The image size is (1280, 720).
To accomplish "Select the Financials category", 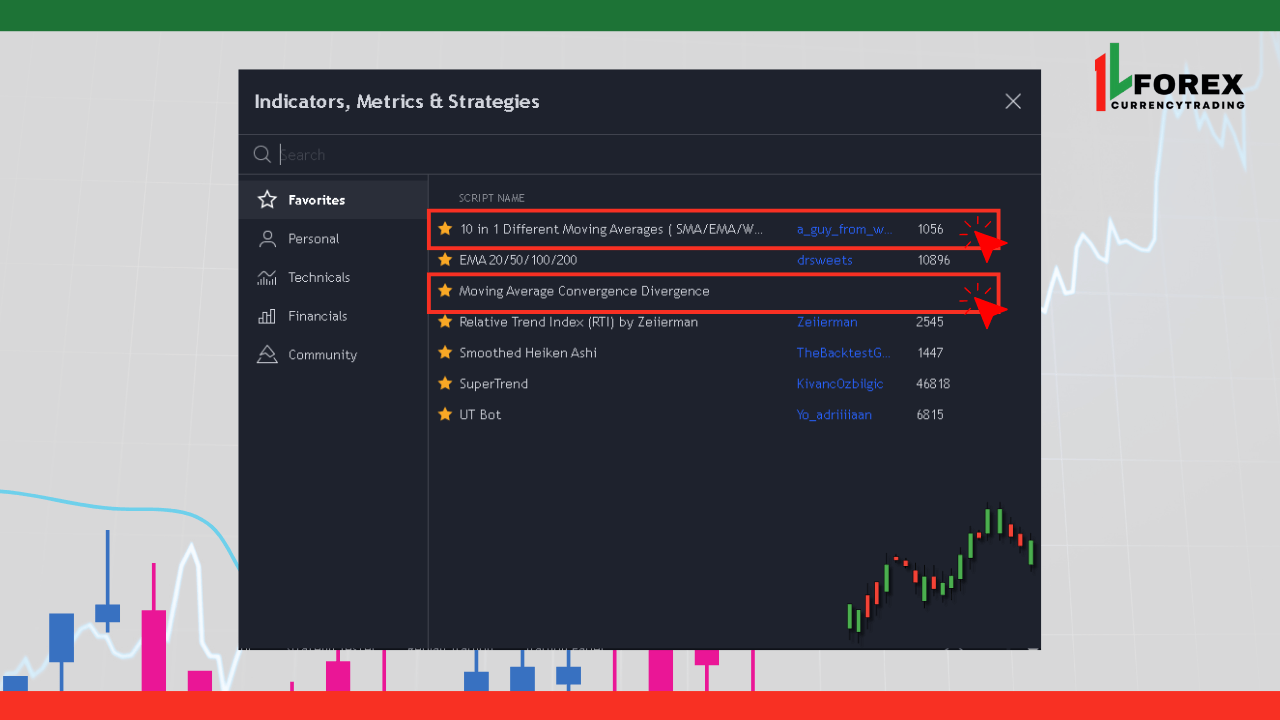I will pos(317,316).
